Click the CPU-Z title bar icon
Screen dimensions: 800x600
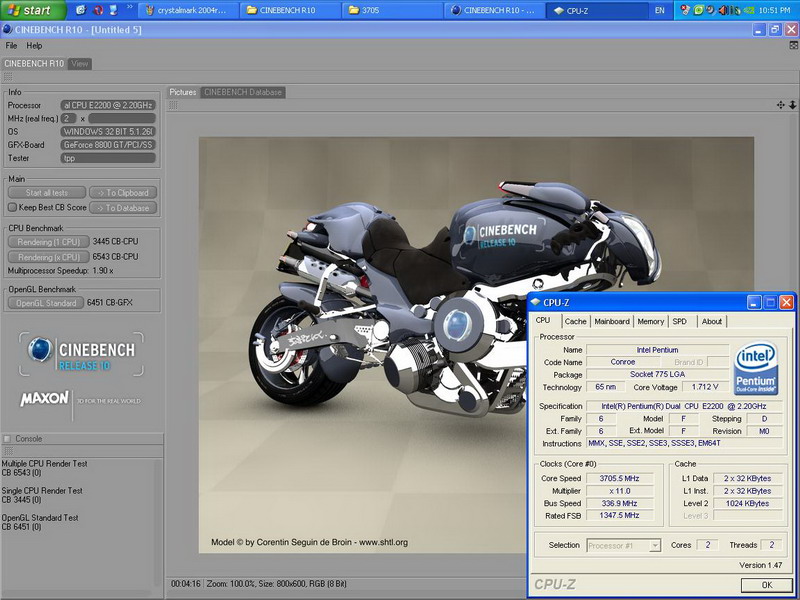click(x=535, y=302)
